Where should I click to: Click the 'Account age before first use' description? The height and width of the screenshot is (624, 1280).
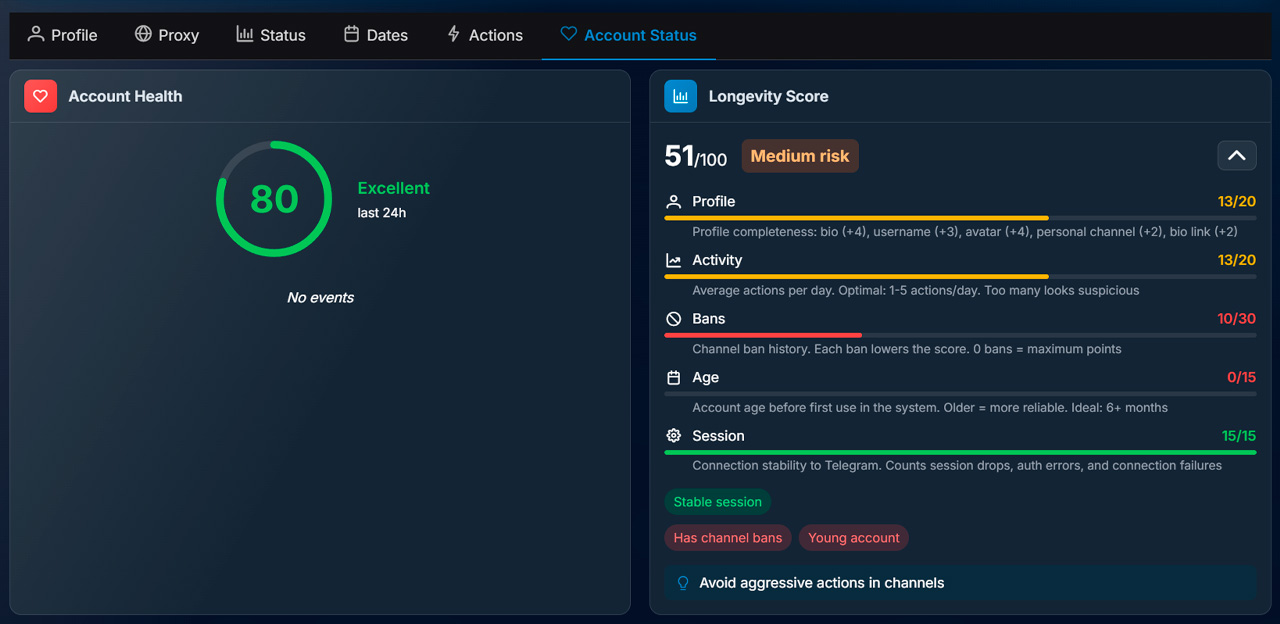[x=930, y=407]
